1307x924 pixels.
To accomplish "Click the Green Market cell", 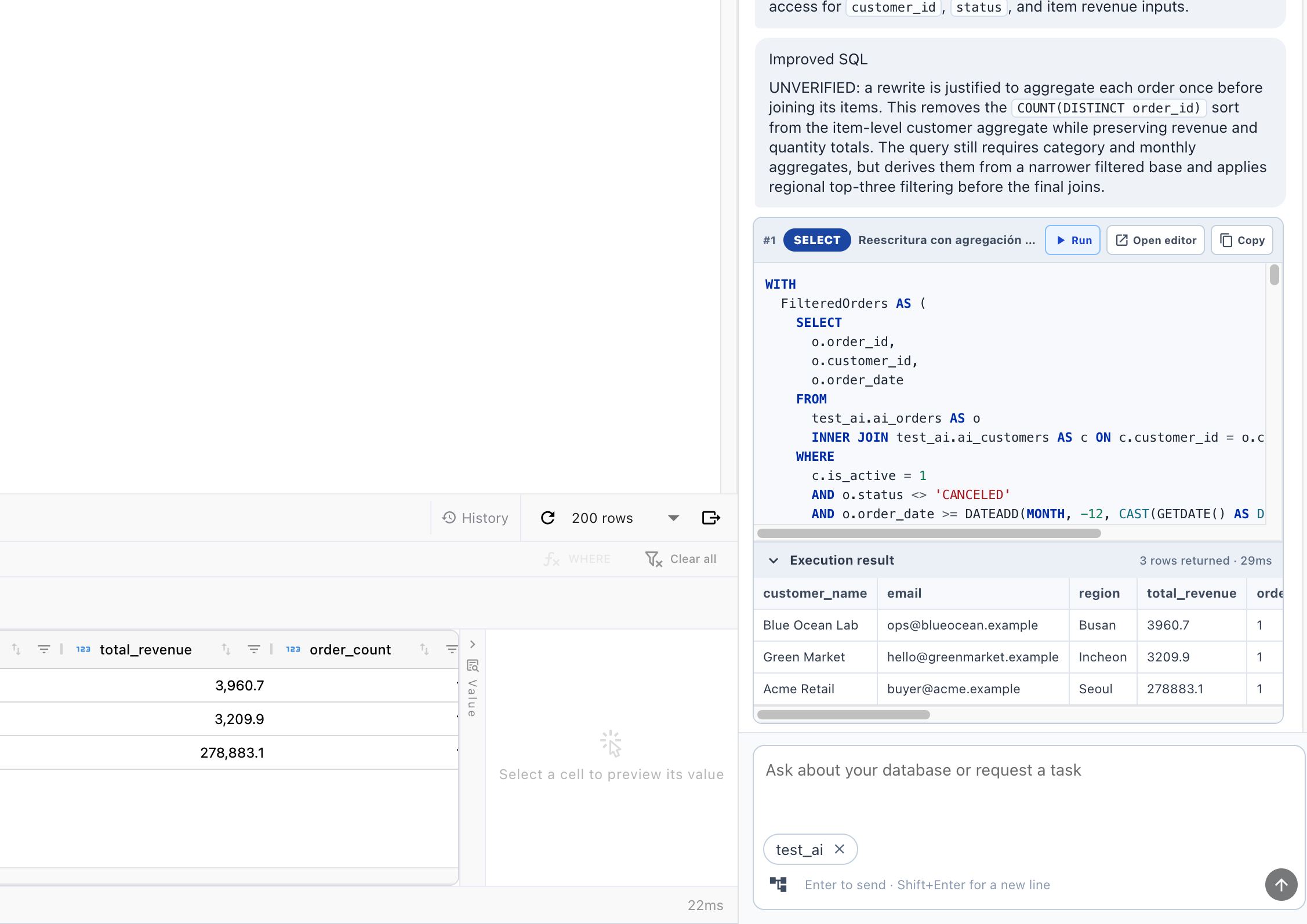I will click(x=815, y=657).
